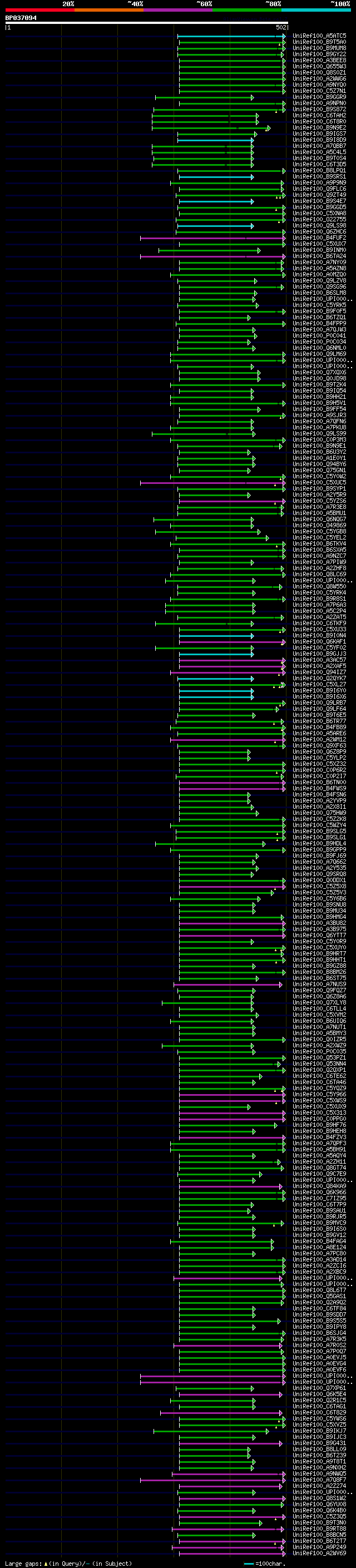The height and width of the screenshot is (1568, 356).
Task: Open hit UniRef100_B9SRS1
Action: point(319,176)
